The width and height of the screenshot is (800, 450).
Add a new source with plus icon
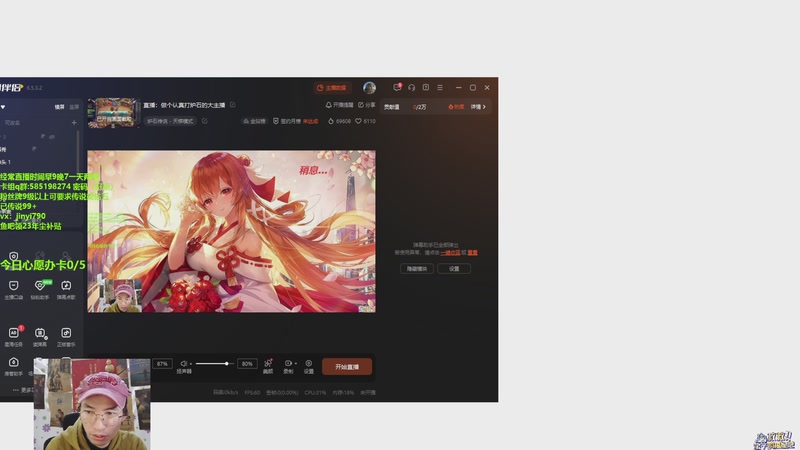coord(74,123)
